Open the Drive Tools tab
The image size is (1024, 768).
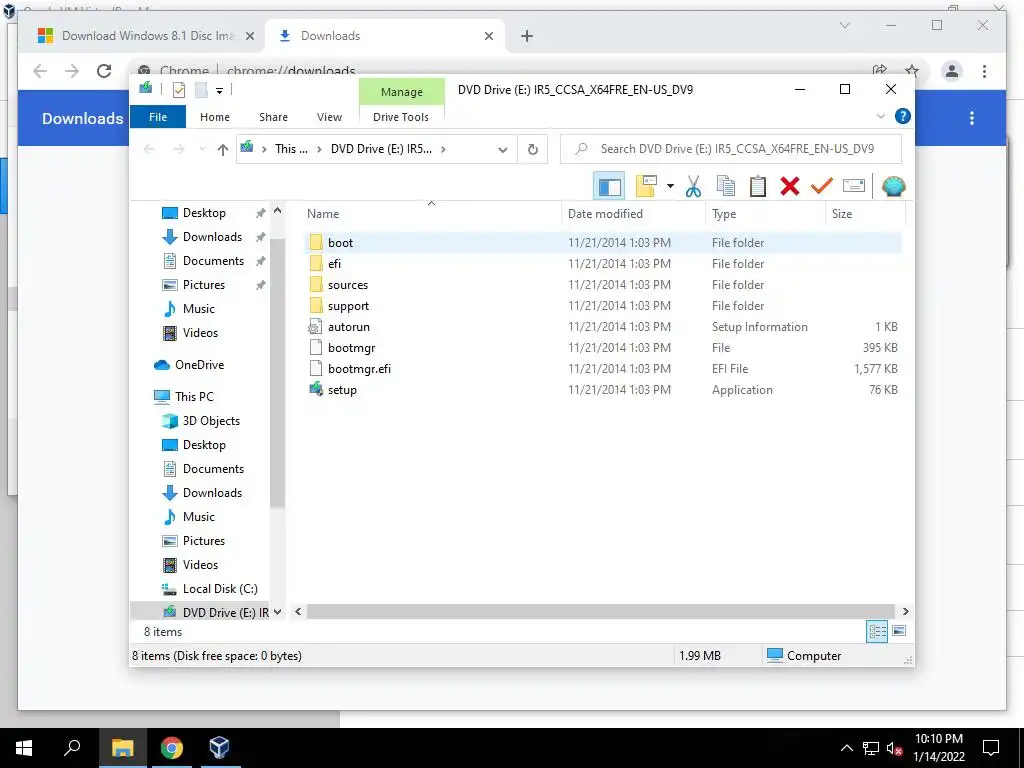click(401, 117)
